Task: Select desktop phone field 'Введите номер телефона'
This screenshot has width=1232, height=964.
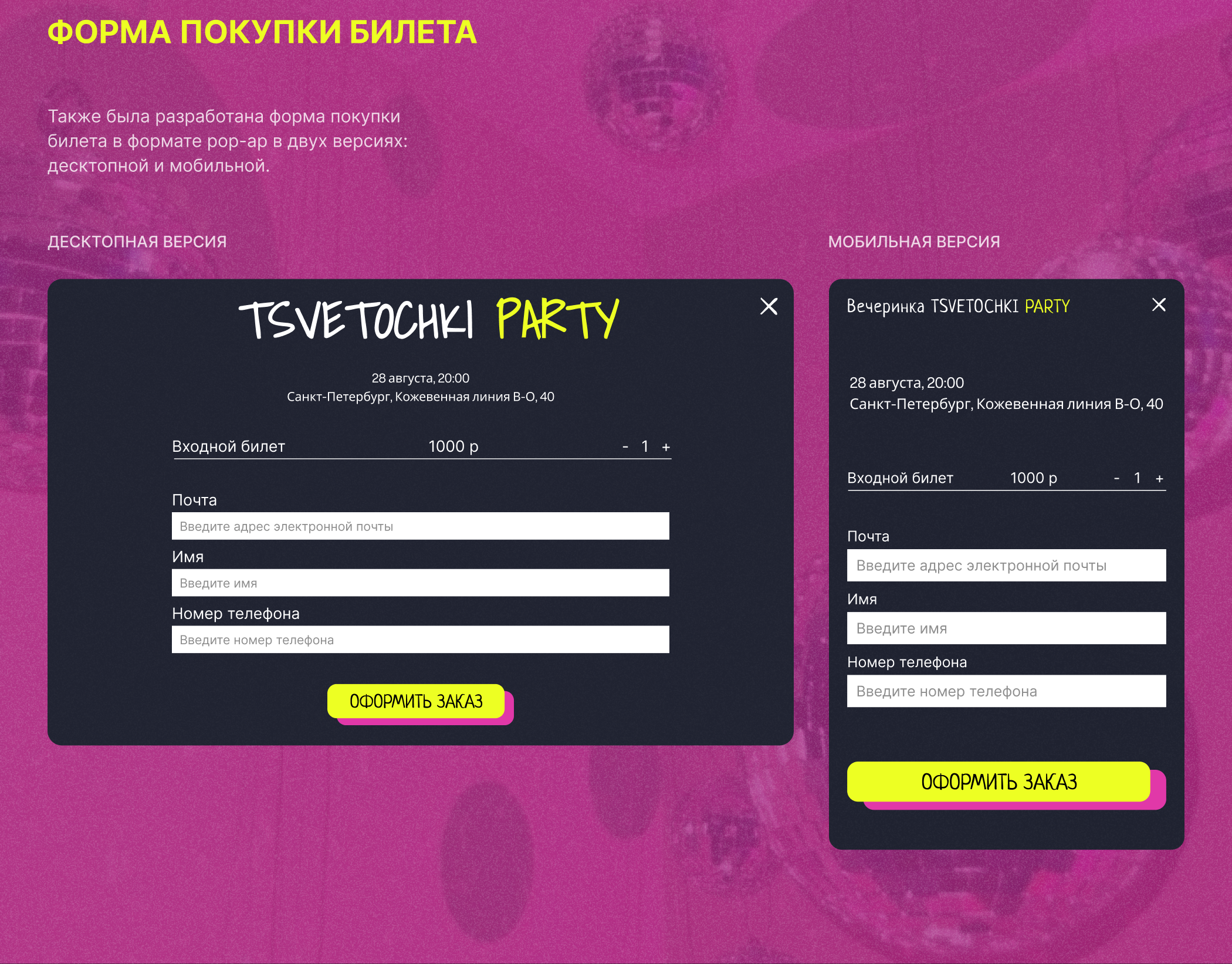Action: tap(420, 640)
